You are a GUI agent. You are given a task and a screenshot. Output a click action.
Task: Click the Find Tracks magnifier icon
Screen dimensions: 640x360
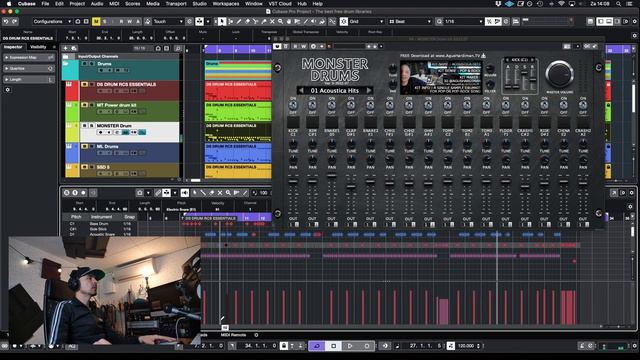coord(178,48)
